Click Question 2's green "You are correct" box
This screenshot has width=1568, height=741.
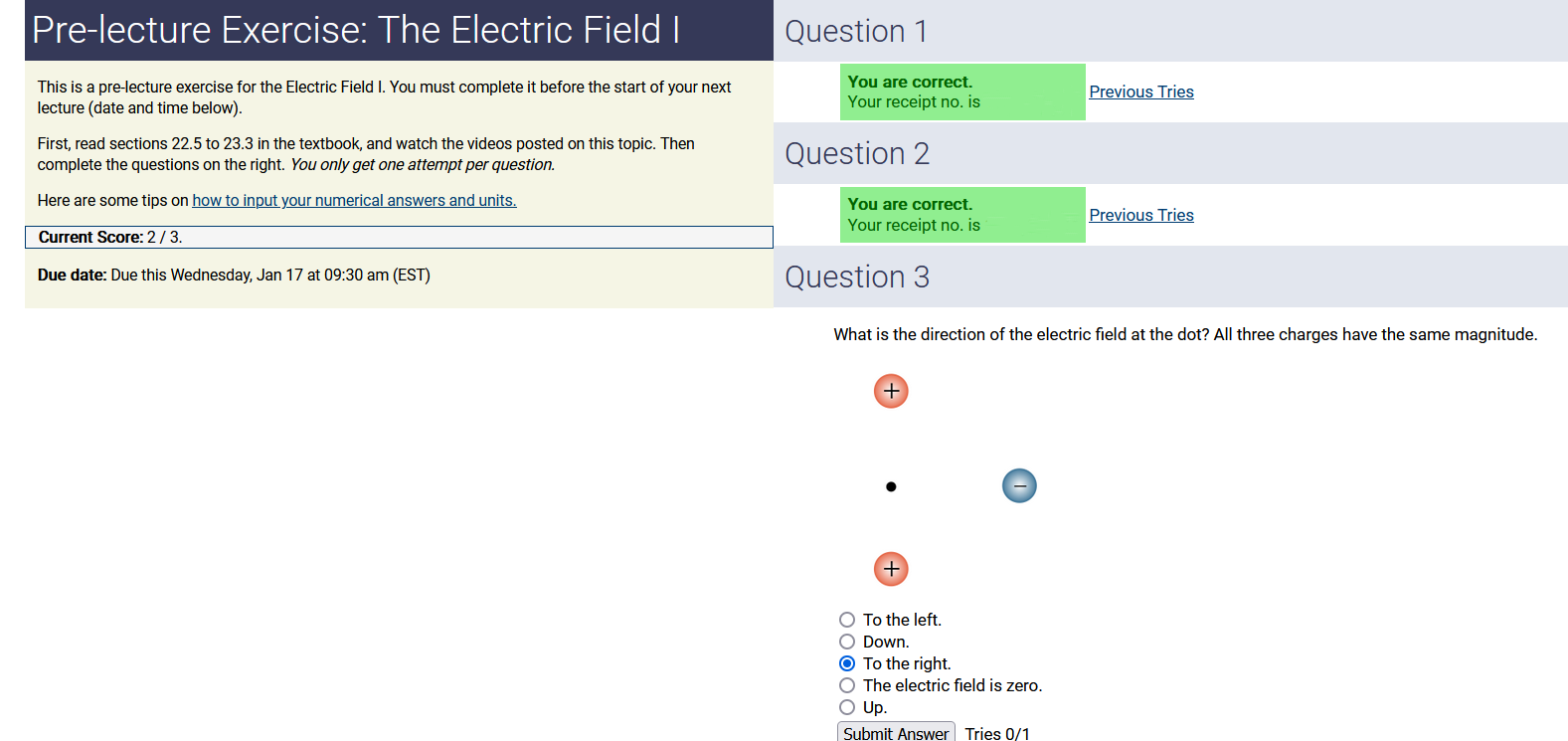[x=961, y=215]
